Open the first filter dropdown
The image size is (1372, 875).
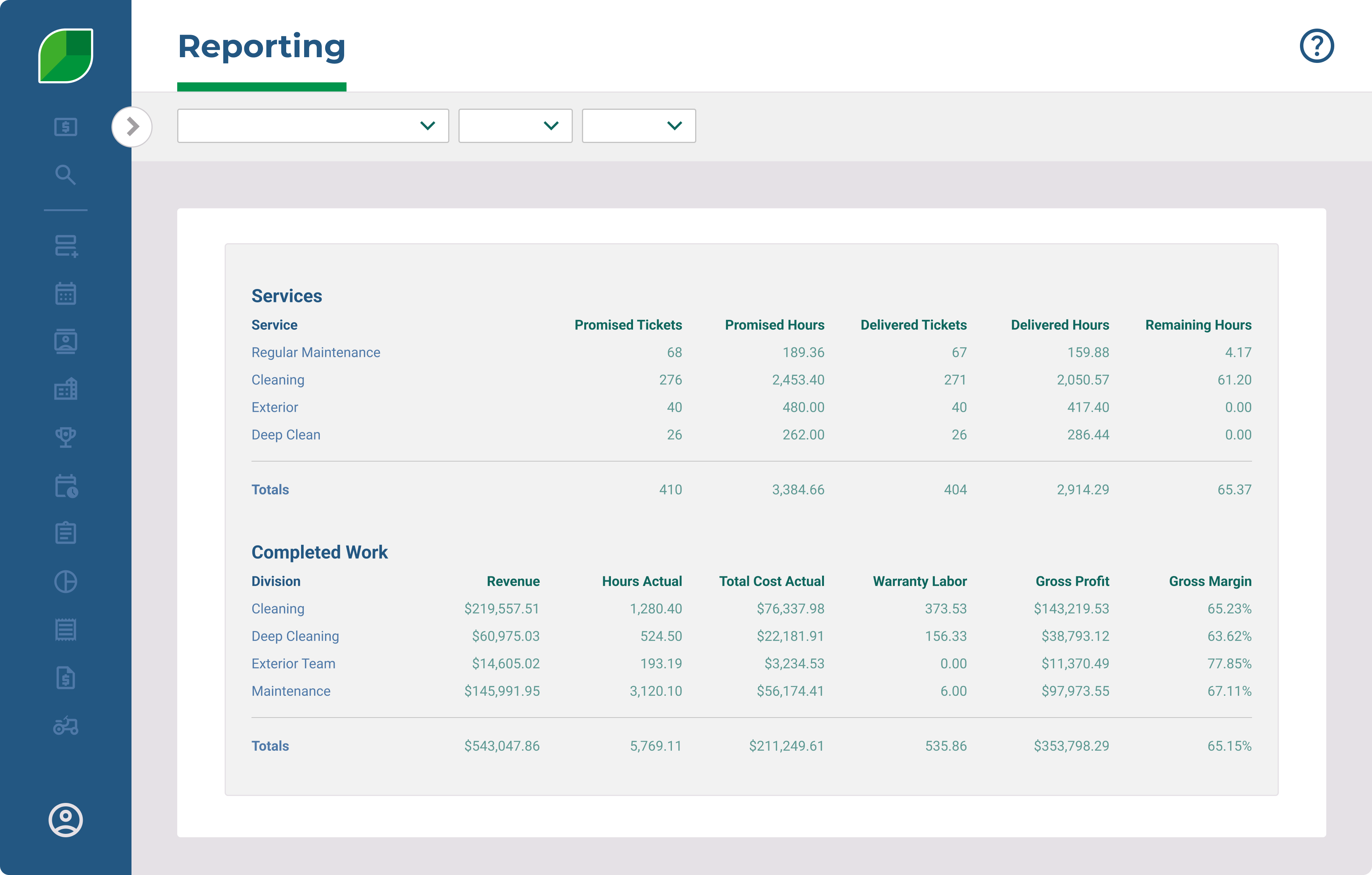coord(313,125)
